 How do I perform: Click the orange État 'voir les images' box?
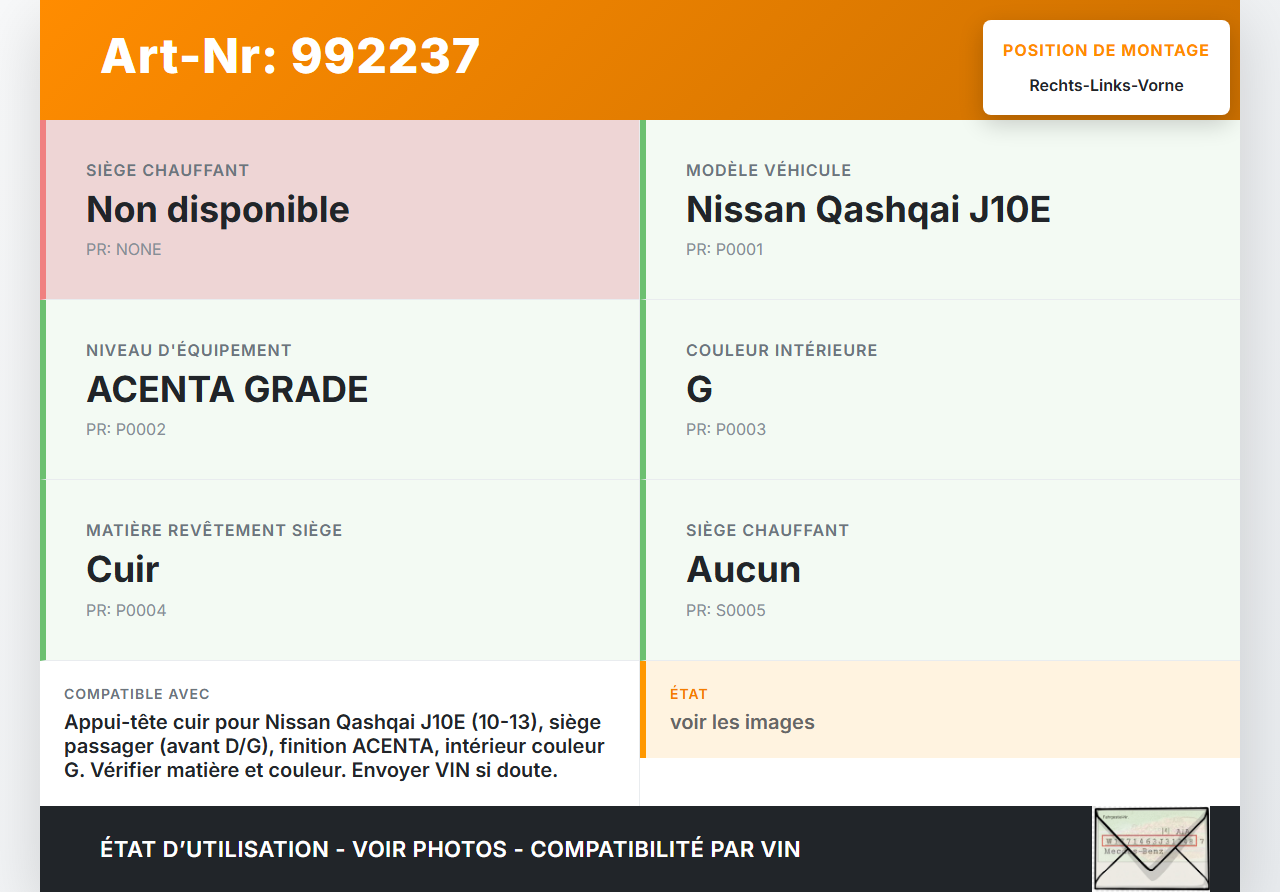(940, 710)
